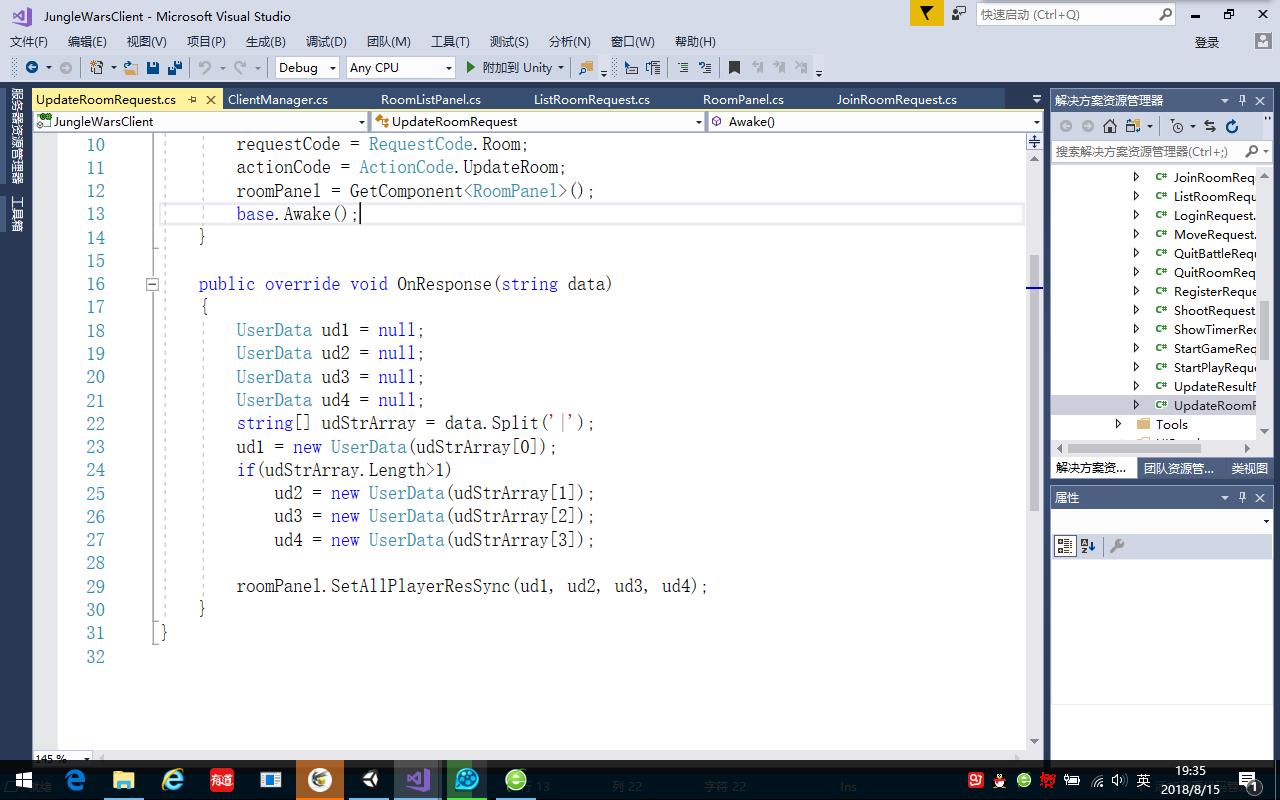
Task: Click the Properties panel Categorized icon
Action: click(x=1065, y=546)
